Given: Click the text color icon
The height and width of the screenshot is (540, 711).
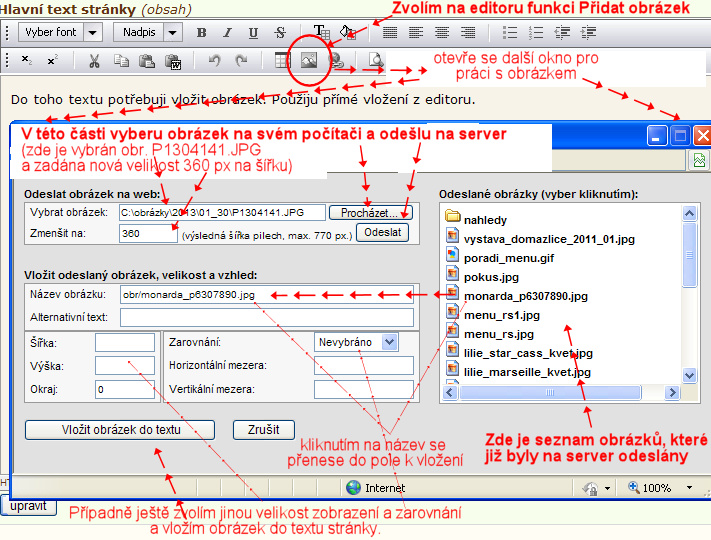Looking at the screenshot, I should click(x=321, y=32).
